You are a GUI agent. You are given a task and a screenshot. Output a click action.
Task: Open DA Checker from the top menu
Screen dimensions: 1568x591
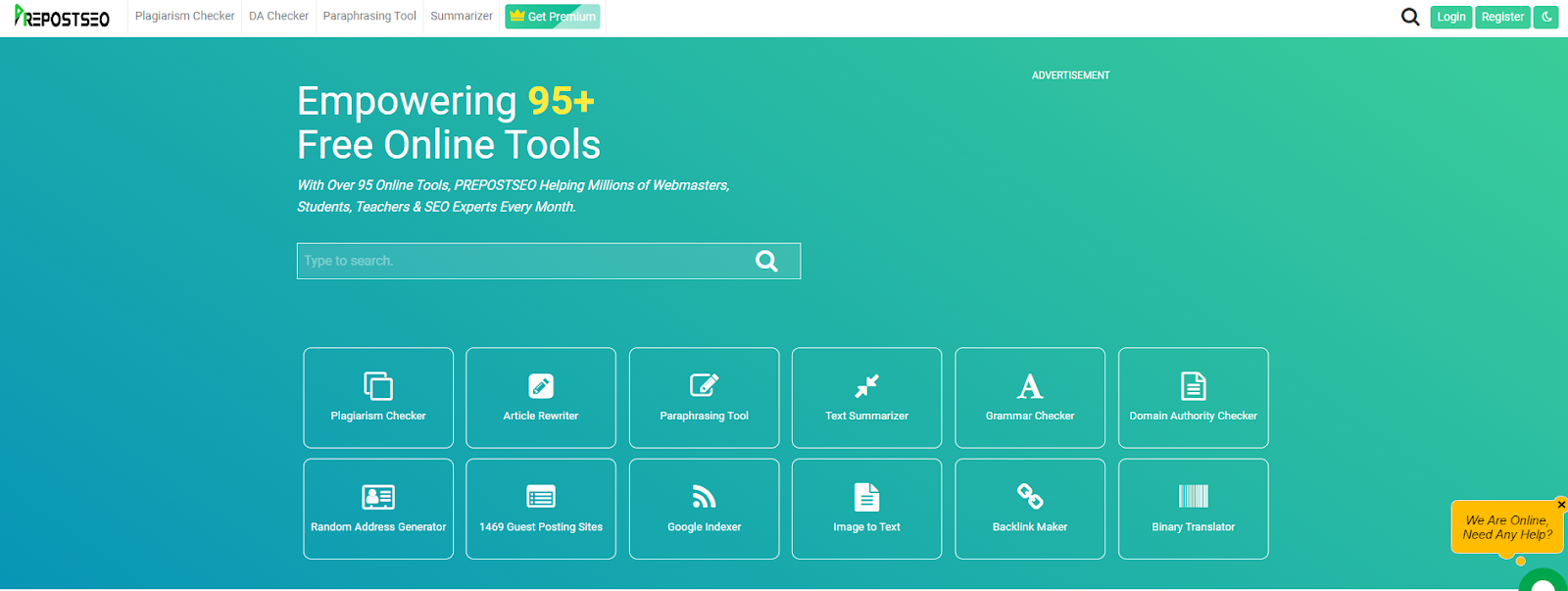278,17
